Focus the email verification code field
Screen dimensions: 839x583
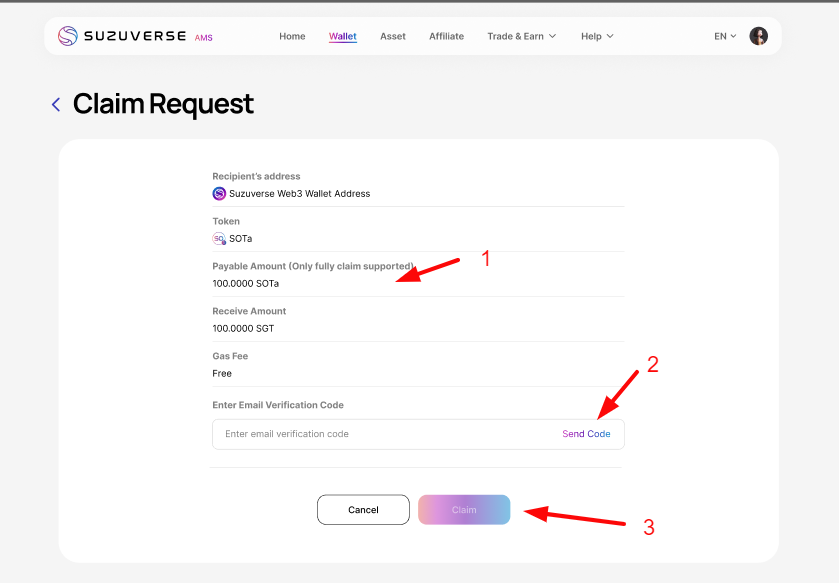tap(380, 434)
